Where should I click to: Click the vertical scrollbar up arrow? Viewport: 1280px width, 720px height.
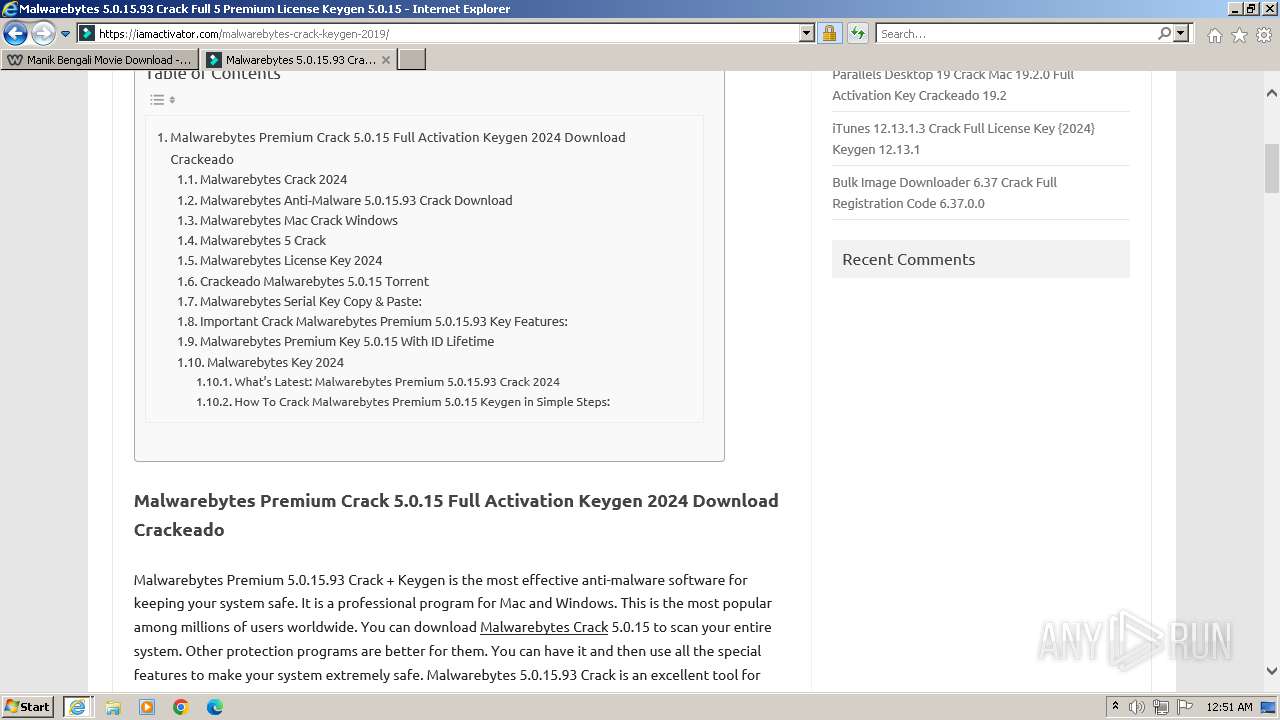click(x=1271, y=93)
